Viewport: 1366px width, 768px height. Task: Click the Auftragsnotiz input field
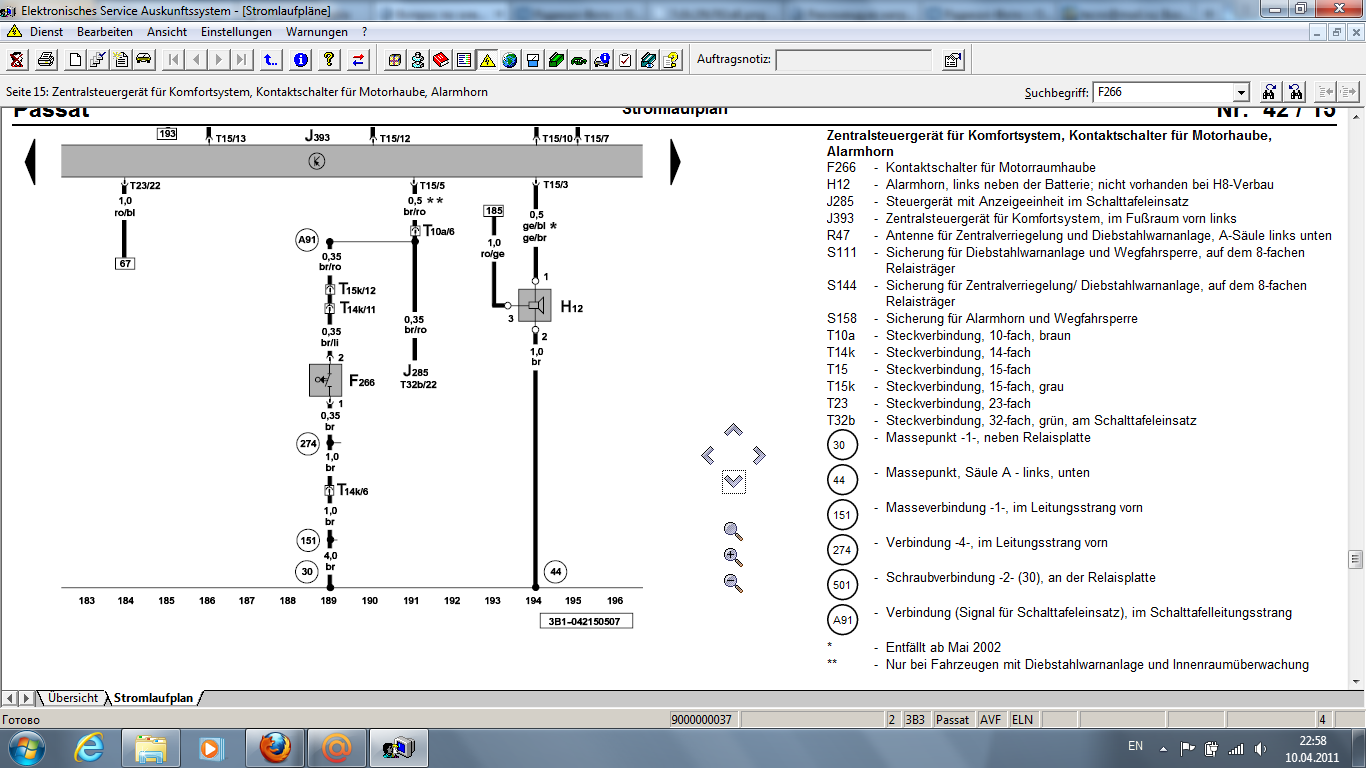point(854,60)
